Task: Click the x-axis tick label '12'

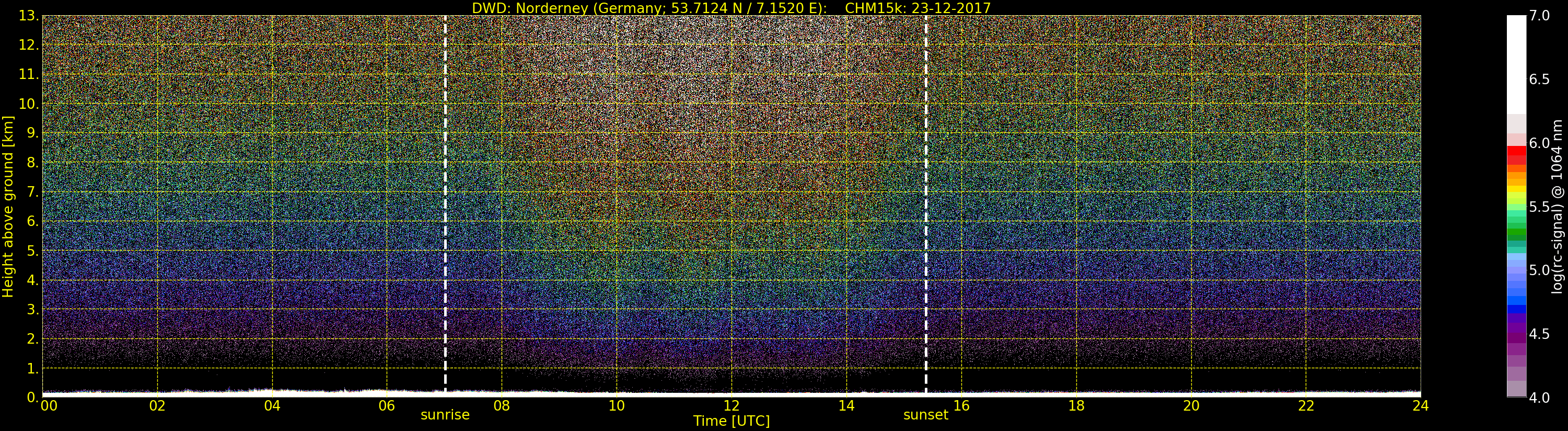Action: click(x=731, y=406)
